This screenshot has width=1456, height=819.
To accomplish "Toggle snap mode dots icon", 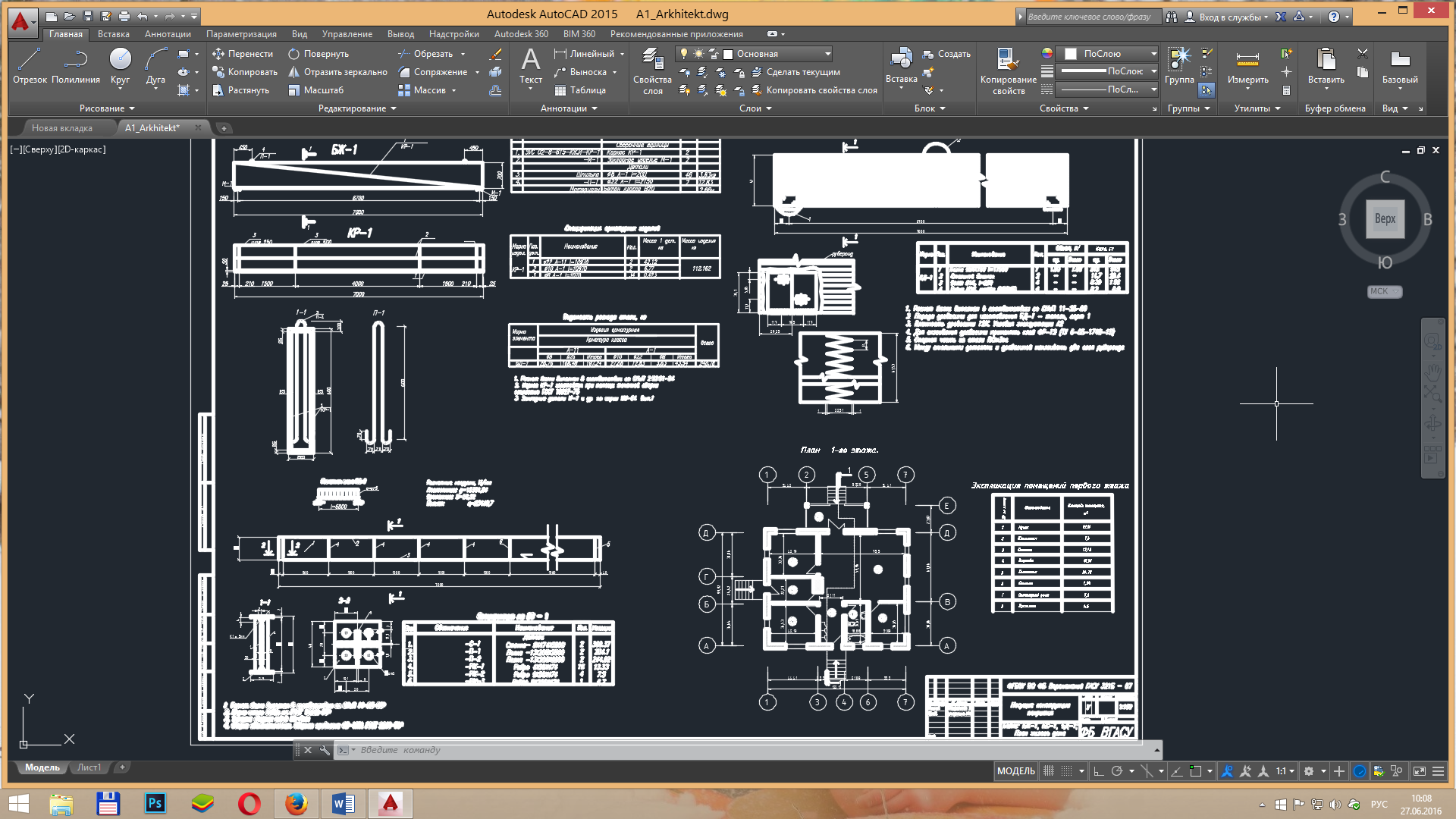I will pyautogui.click(x=1067, y=771).
